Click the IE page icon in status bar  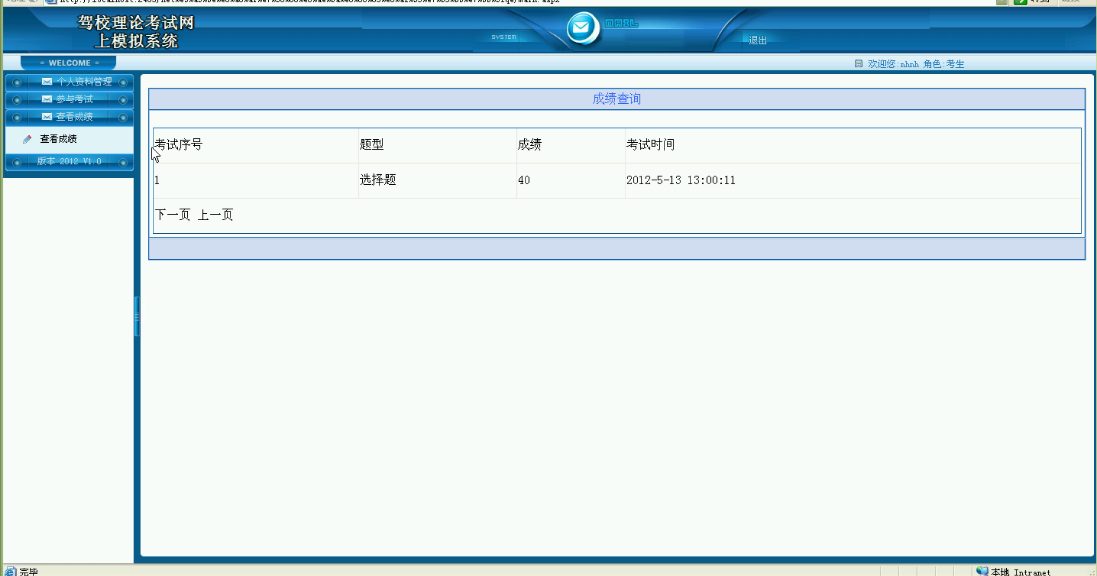(10, 572)
